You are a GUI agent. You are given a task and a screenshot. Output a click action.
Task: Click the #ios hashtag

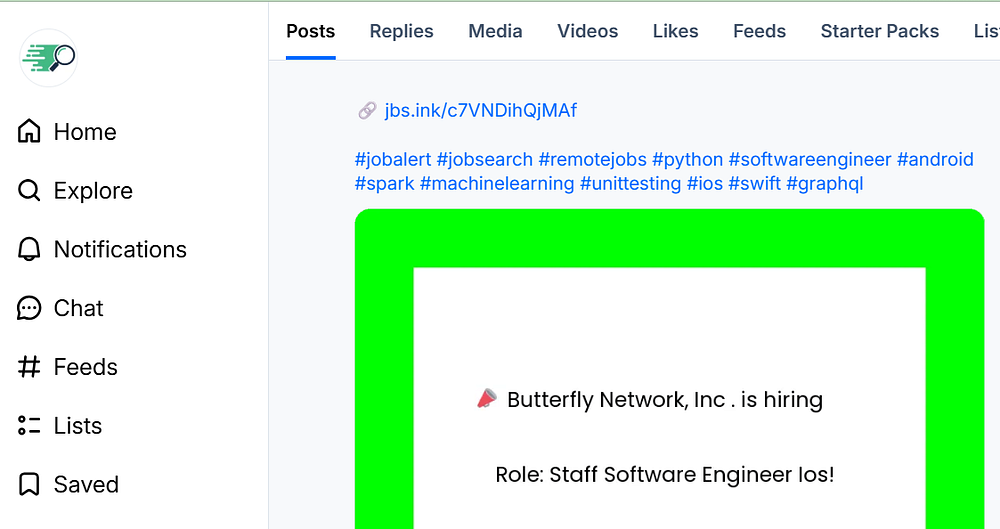705,184
